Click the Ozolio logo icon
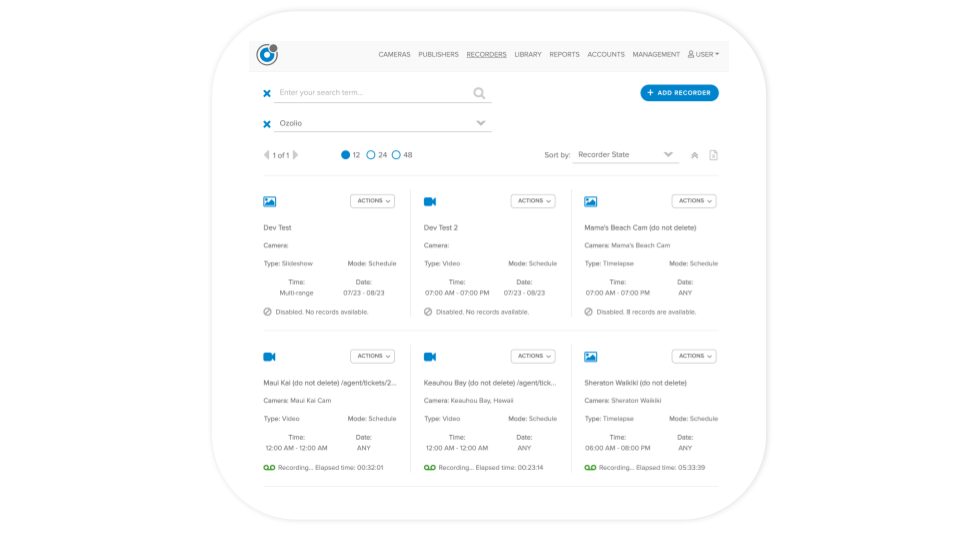Viewport: 960px width, 540px height. 267,54
